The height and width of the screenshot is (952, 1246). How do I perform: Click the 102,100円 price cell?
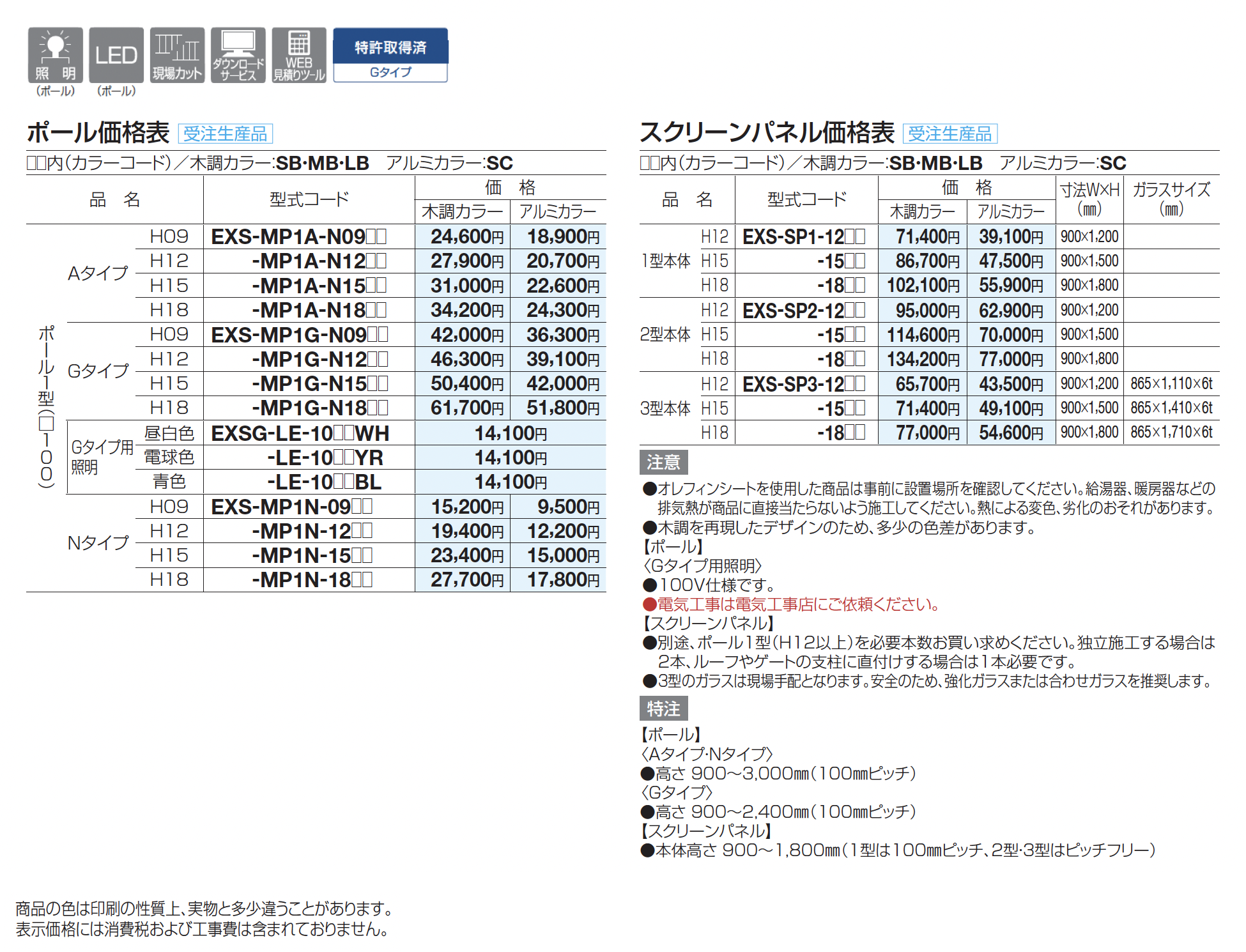tap(923, 286)
